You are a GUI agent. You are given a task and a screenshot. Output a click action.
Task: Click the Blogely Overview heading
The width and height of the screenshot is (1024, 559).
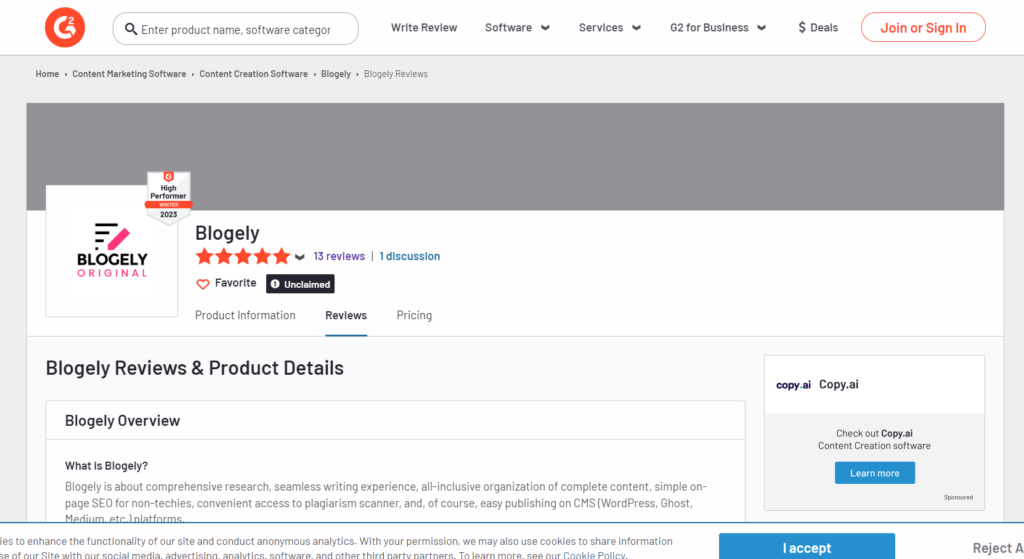click(x=122, y=421)
